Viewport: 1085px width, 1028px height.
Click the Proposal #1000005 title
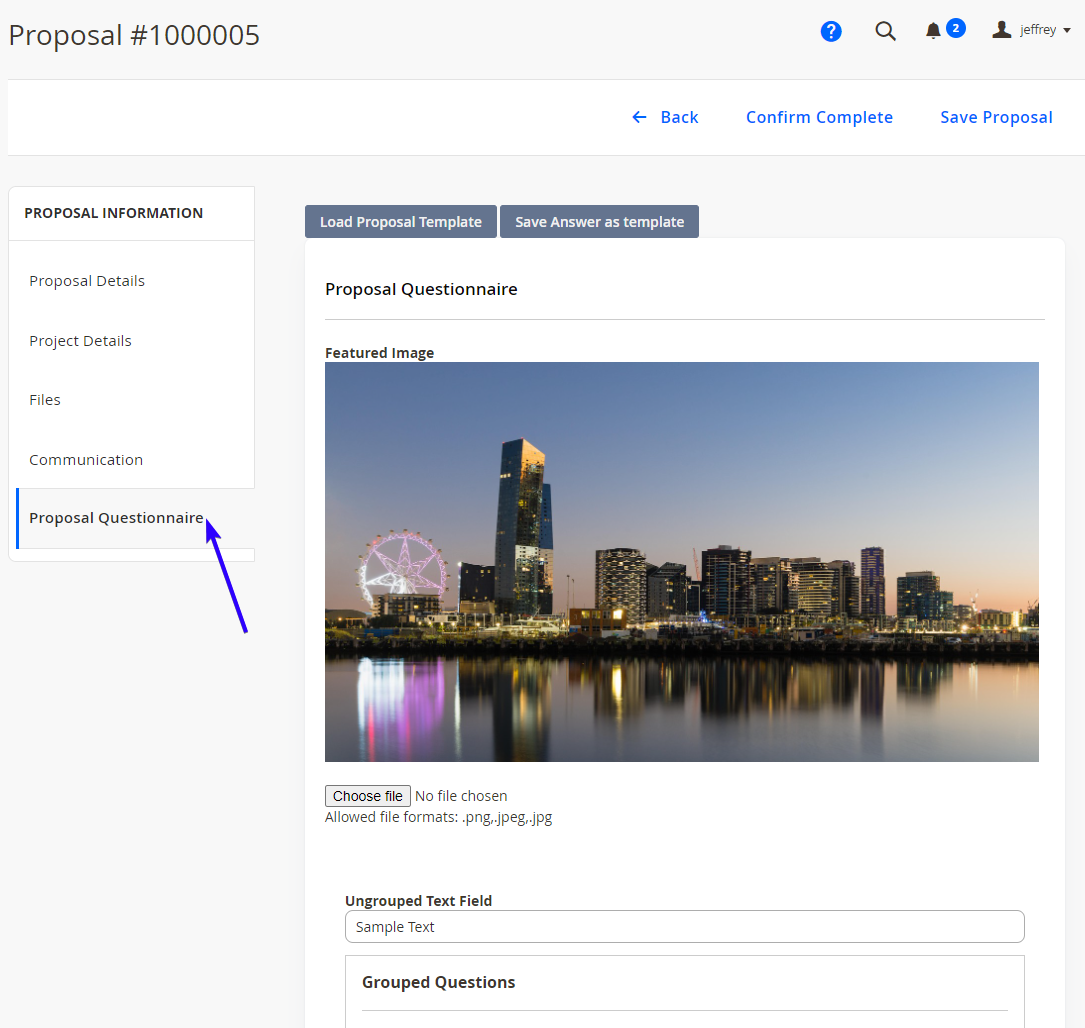(134, 35)
